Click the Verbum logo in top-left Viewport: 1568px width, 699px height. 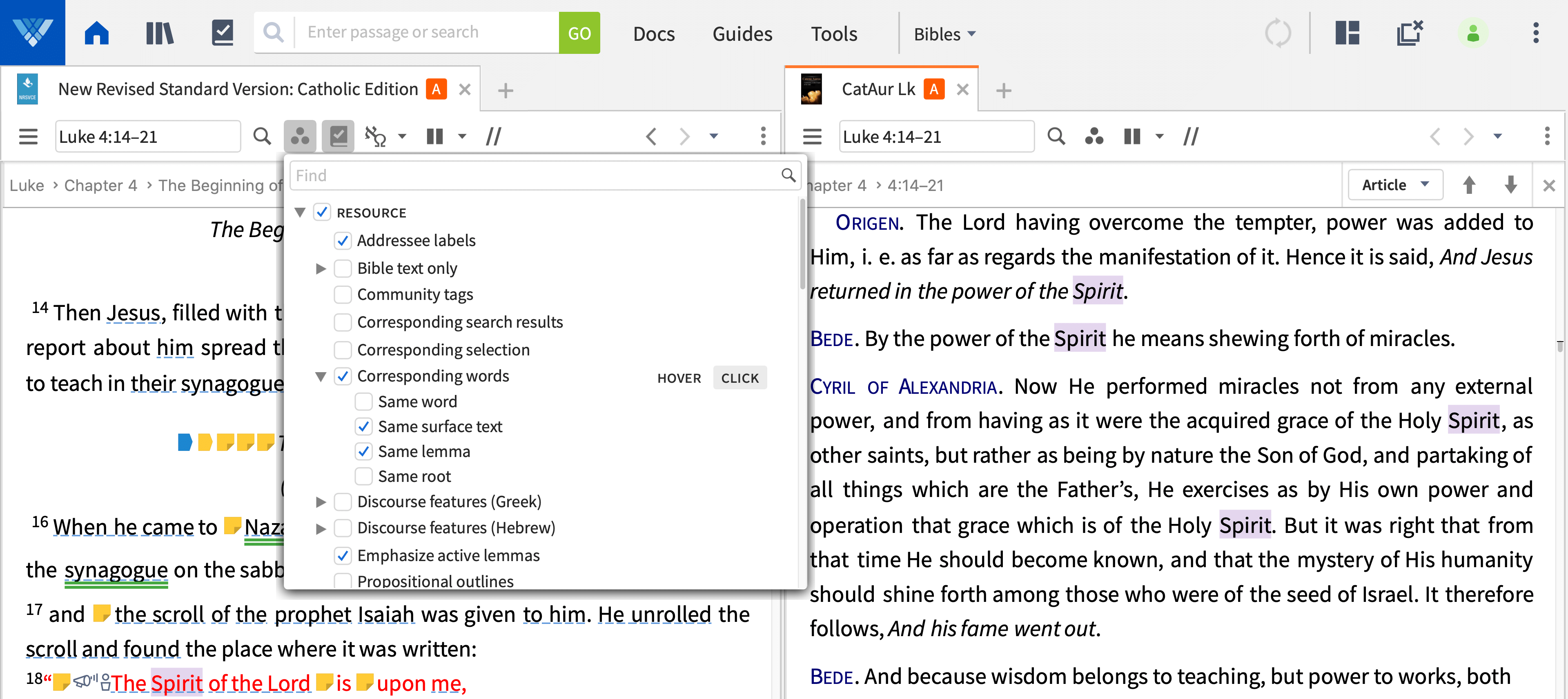coord(32,32)
